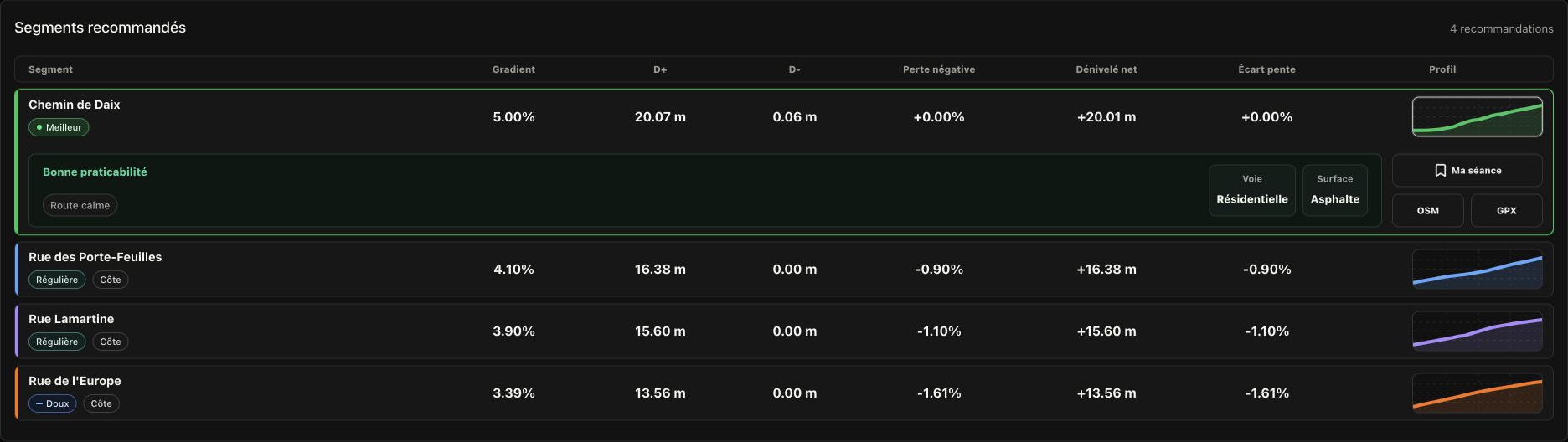Image resolution: width=1568 pixels, height=442 pixels.
Task: Click the green Meilleur badge
Action: 59,127
